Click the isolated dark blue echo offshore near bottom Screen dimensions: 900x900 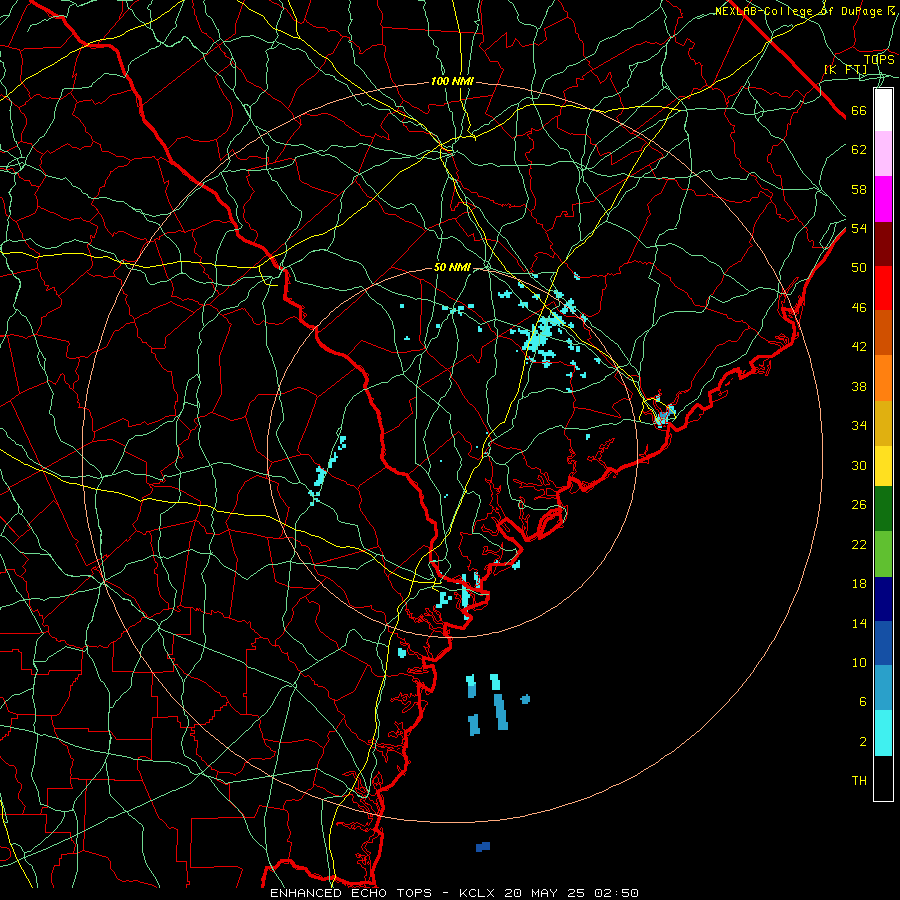click(x=483, y=847)
